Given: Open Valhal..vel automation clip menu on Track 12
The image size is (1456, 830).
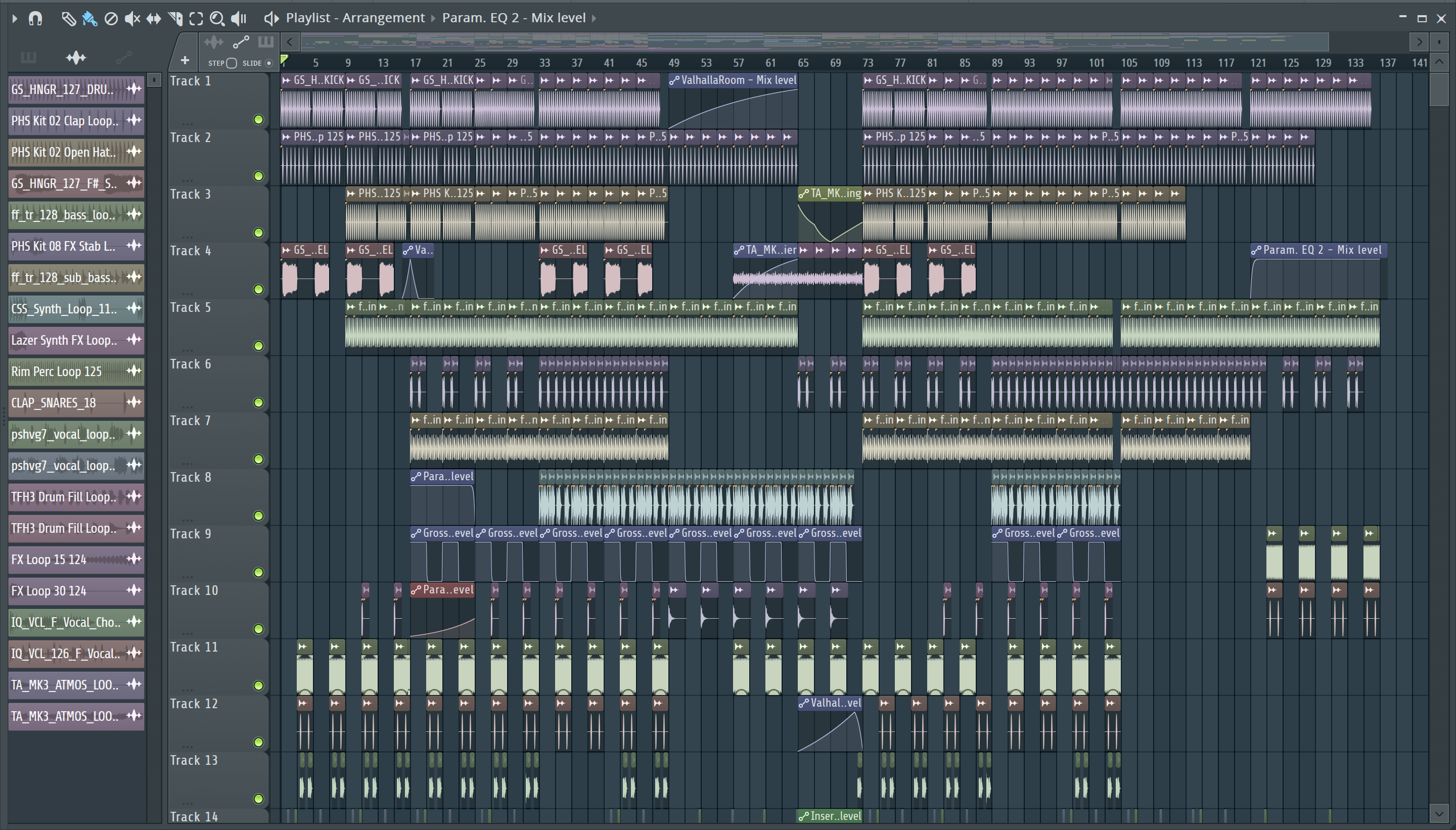Looking at the screenshot, I should pos(804,704).
